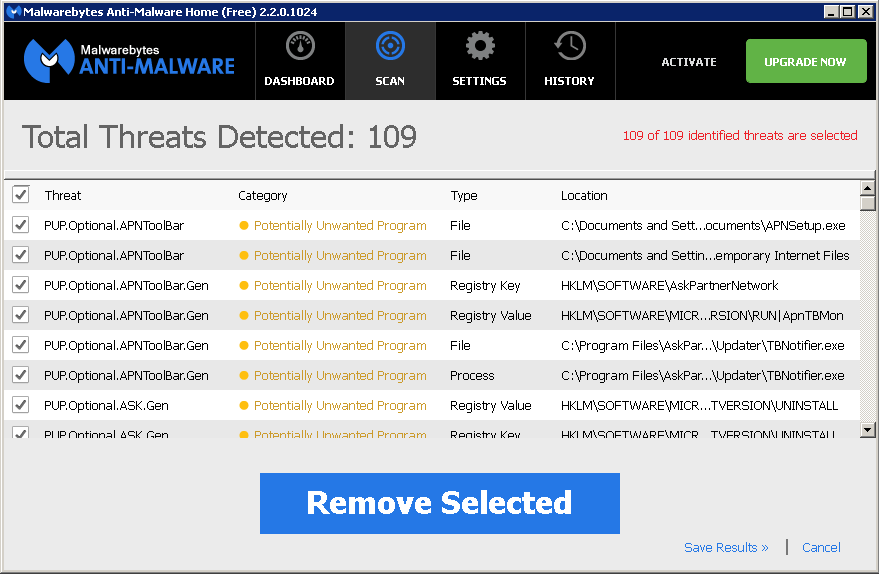879x574 pixels.
Task: Switch to the History tab label
Action: pyautogui.click(x=569, y=81)
